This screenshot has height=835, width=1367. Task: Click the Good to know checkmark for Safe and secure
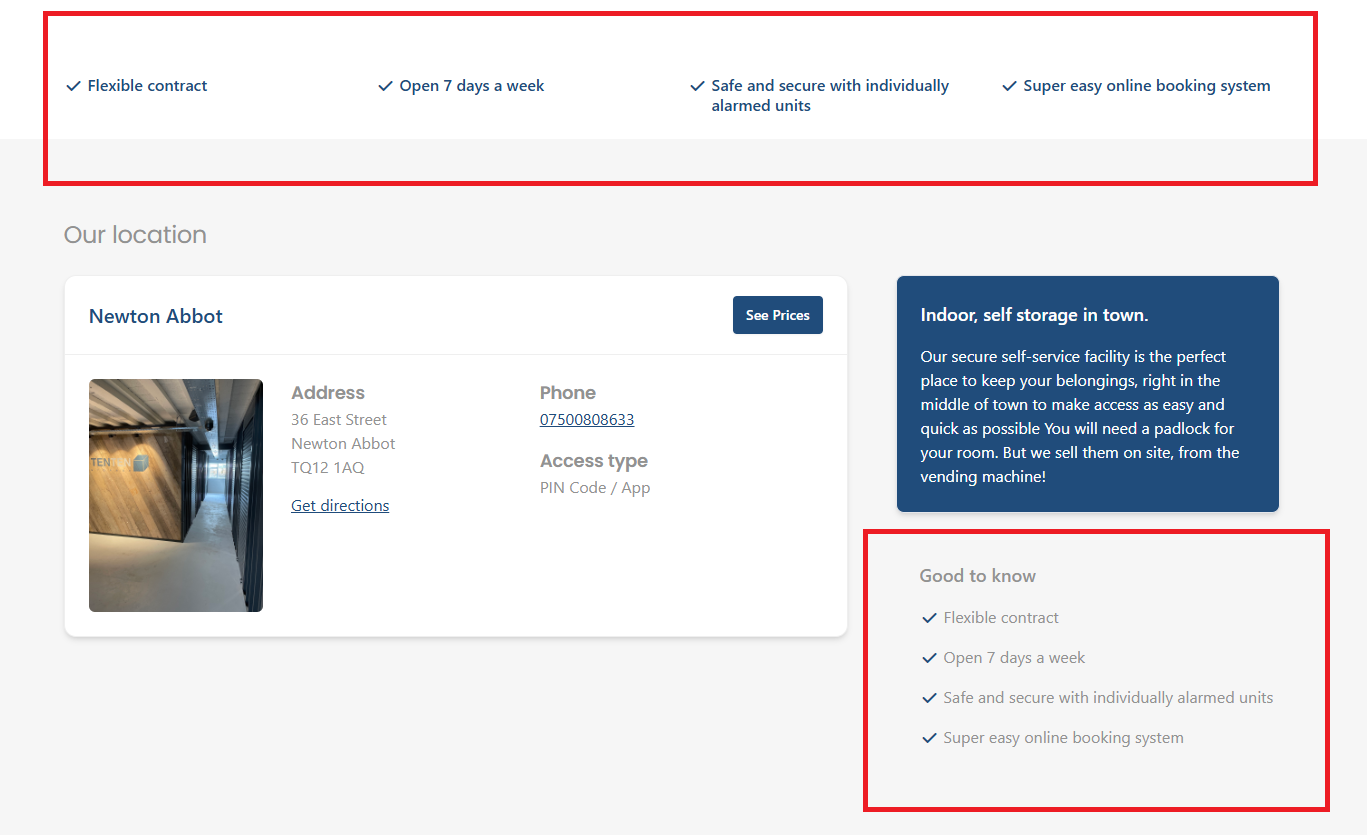pos(929,699)
